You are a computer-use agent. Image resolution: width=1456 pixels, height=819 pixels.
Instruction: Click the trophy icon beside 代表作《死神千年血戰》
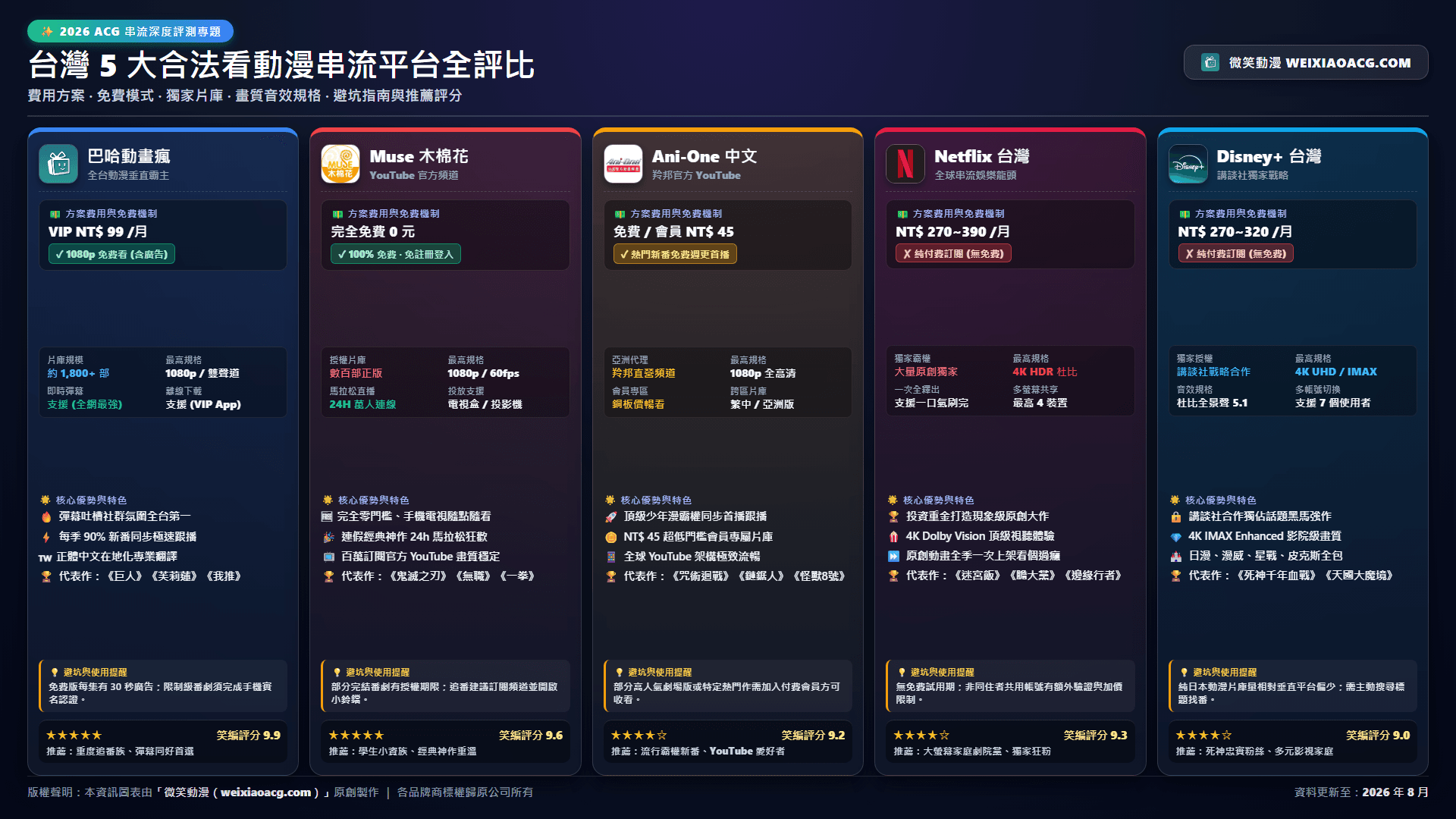(1176, 576)
